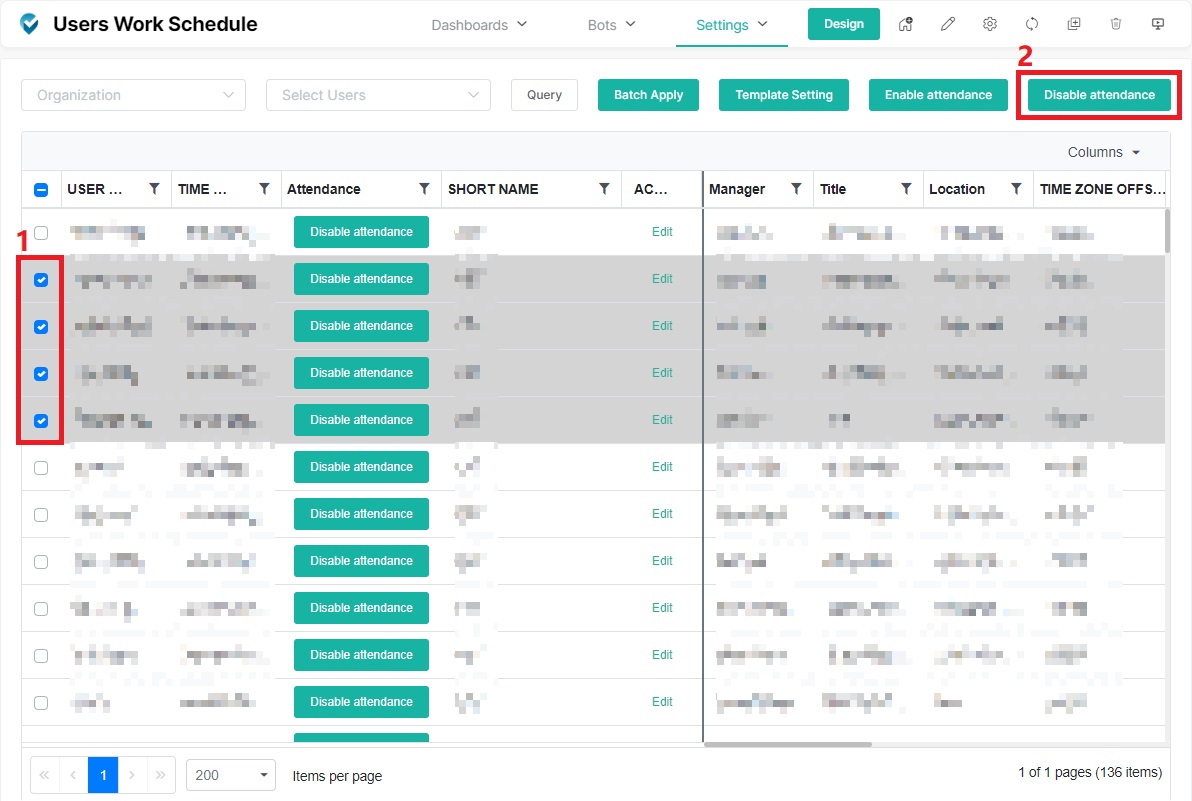Open the 200 items per page dropdown
This screenshot has height=801, width=1192.
pyautogui.click(x=231, y=775)
